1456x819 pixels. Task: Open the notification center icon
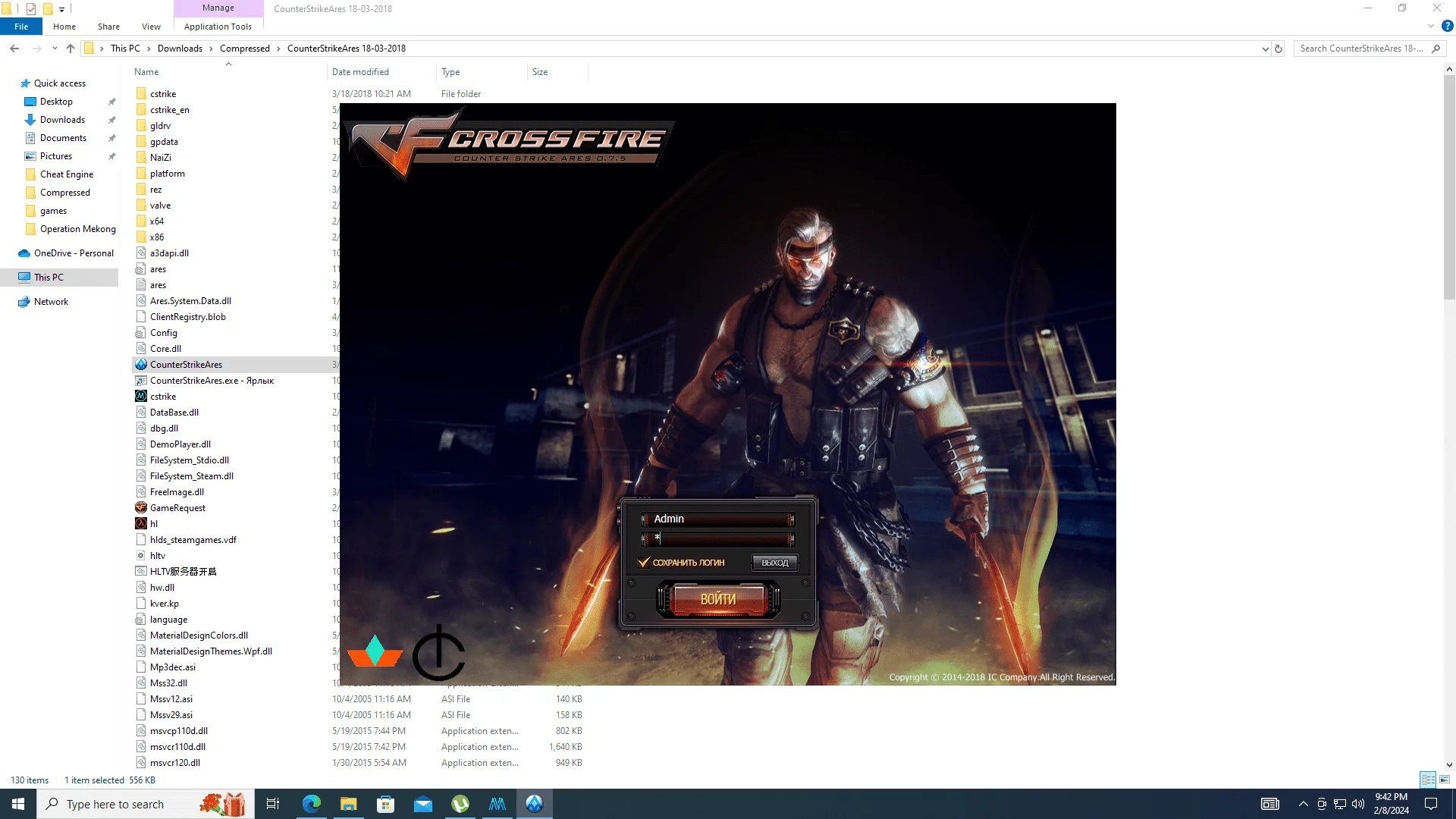pyautogui.click(x=1431, y=804)
